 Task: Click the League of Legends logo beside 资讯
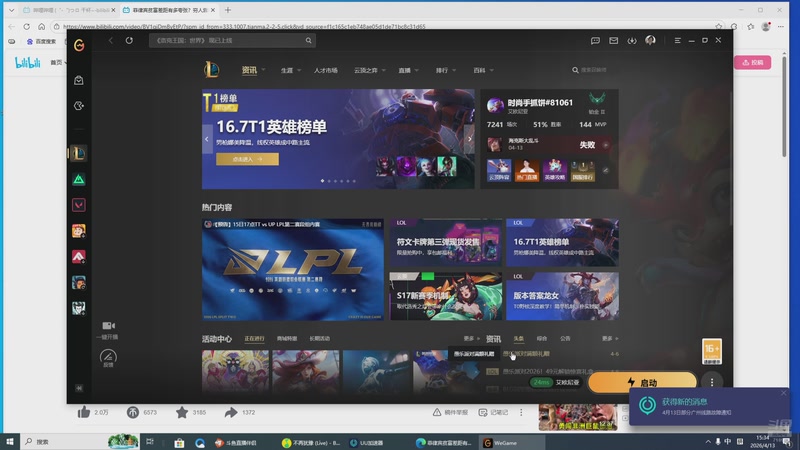tap(212, 70)
